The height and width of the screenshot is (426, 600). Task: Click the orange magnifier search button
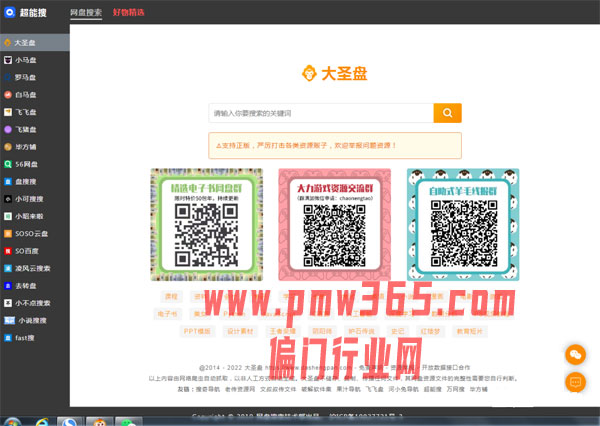447,113
